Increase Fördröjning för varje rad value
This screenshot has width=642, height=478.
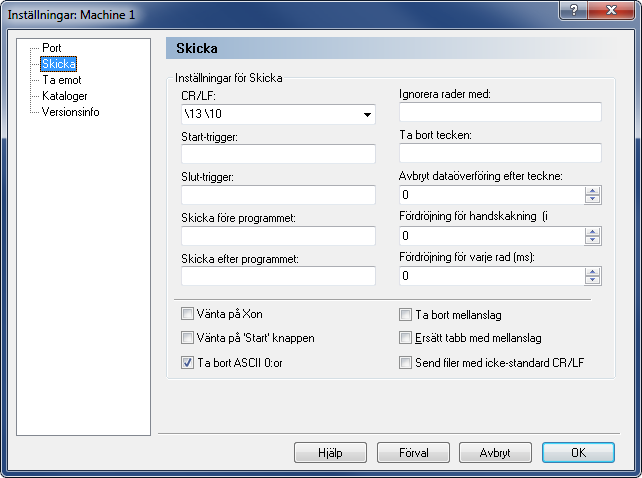(x=592, y=272)
